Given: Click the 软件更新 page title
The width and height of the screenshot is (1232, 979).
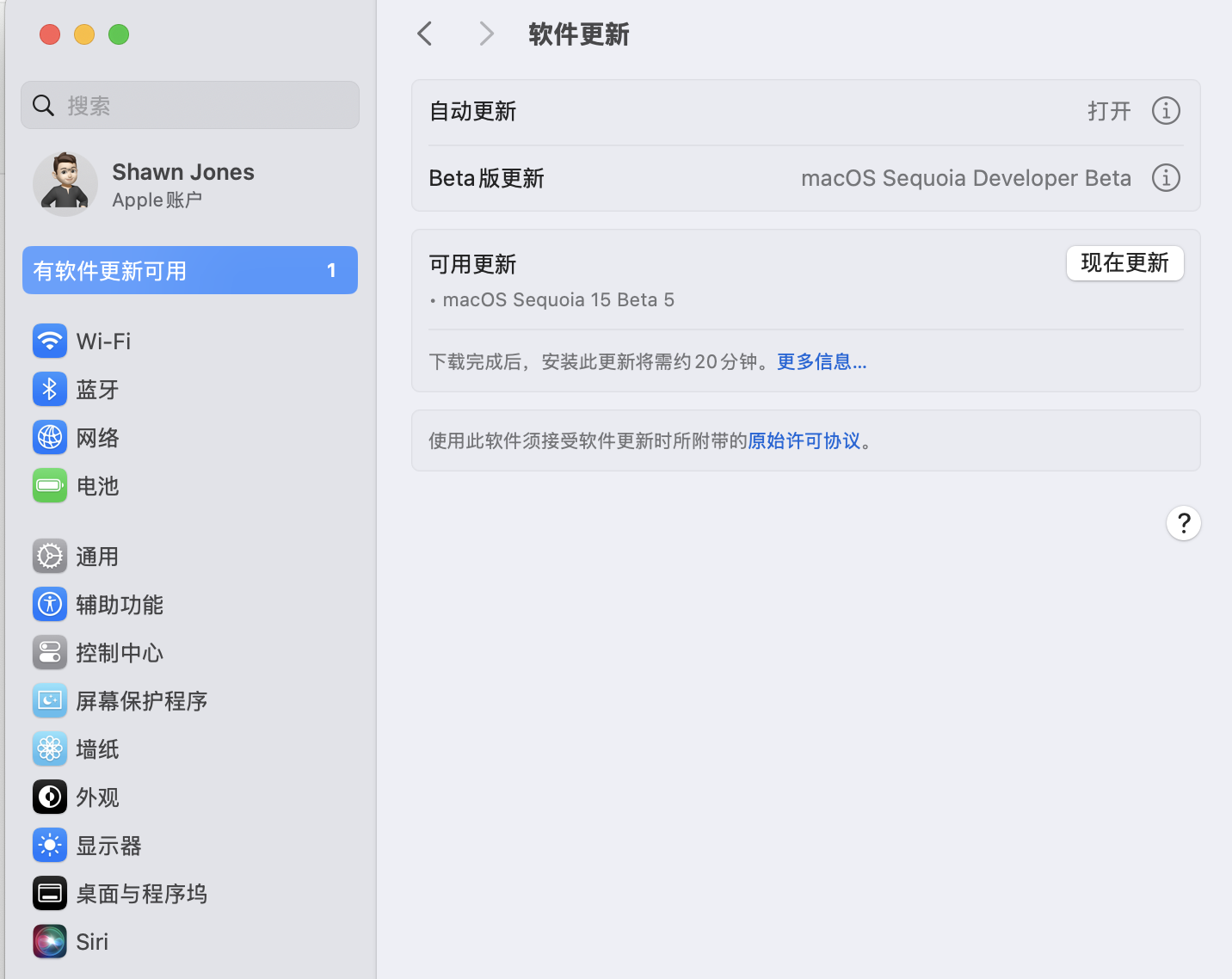Looking at the screenshot, I should pos(579,34).
